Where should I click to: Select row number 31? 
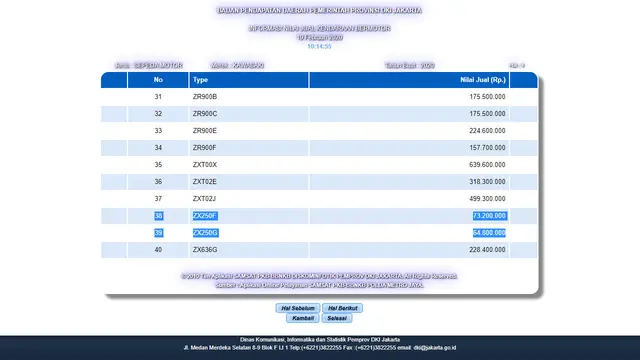(158, 97)
